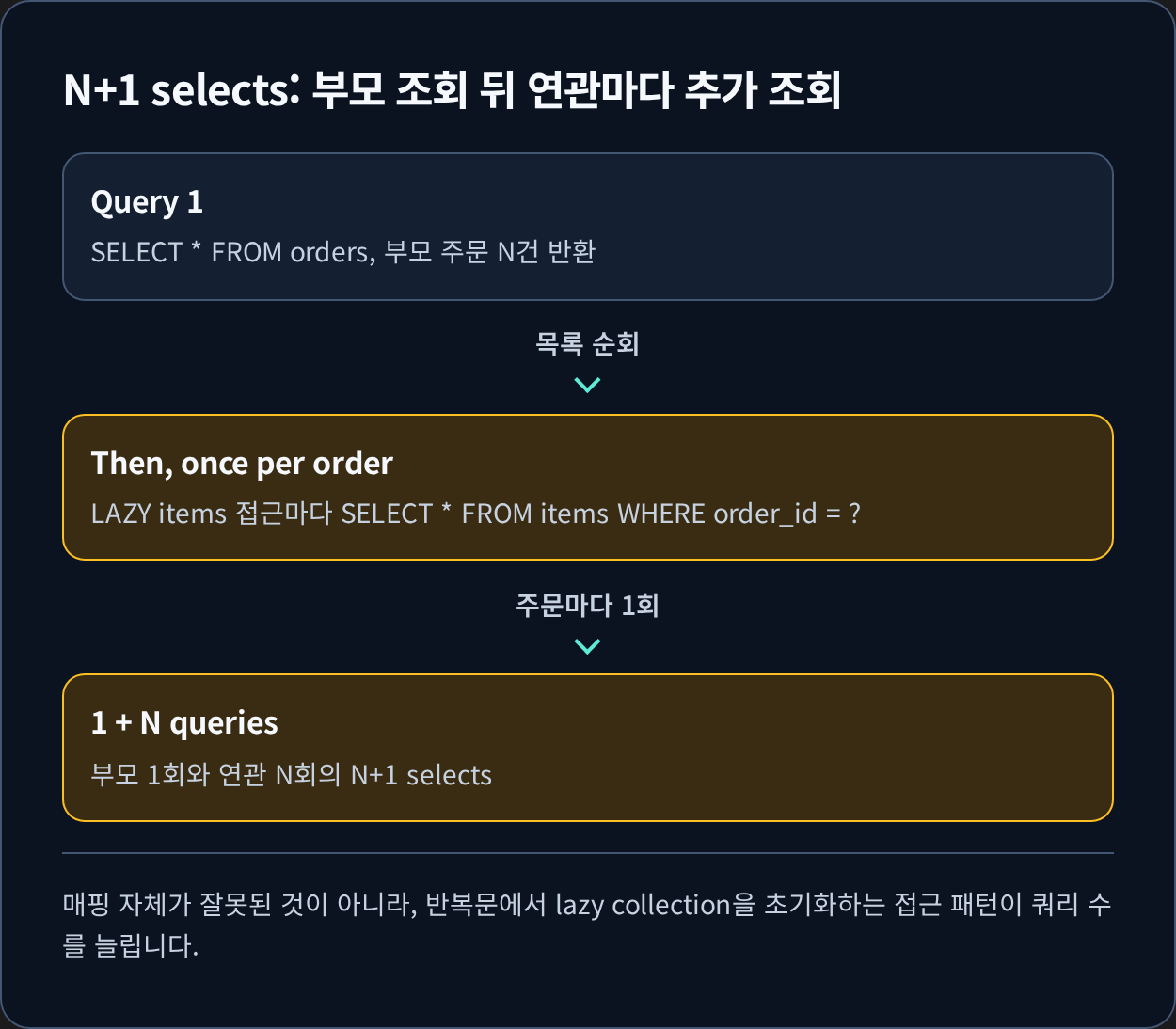
Task: Click the 부모 주문 N건 반환 phrase
Action: point(490,252)
